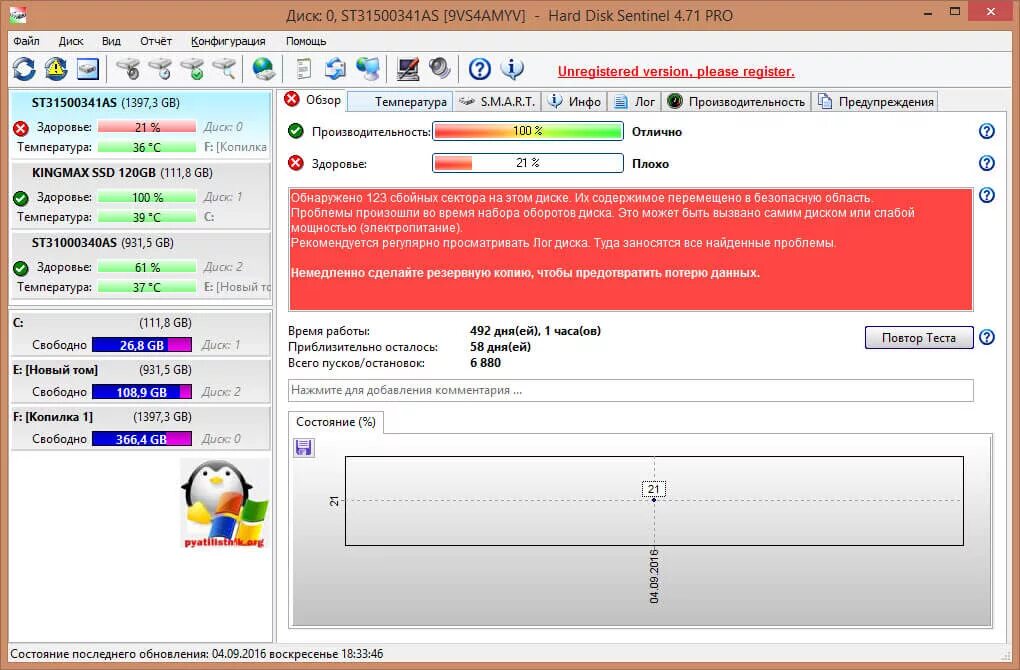Click the email send report toolbar icon
Screen dimensions: 1020x670
336,69
